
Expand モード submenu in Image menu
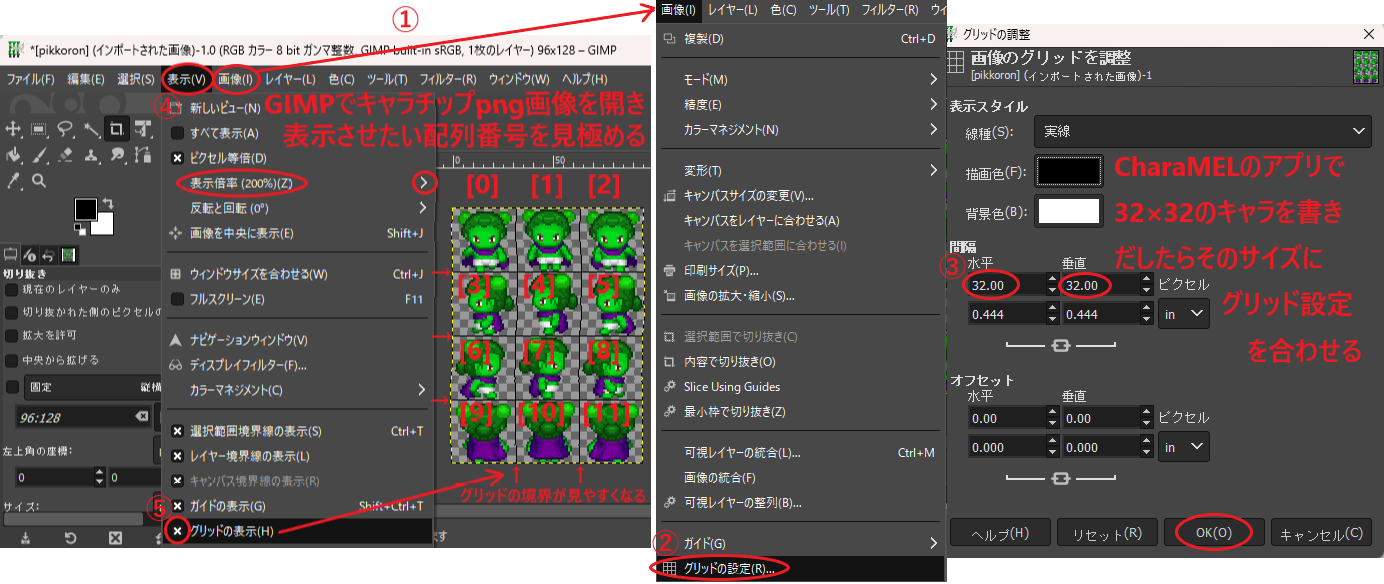802,79
